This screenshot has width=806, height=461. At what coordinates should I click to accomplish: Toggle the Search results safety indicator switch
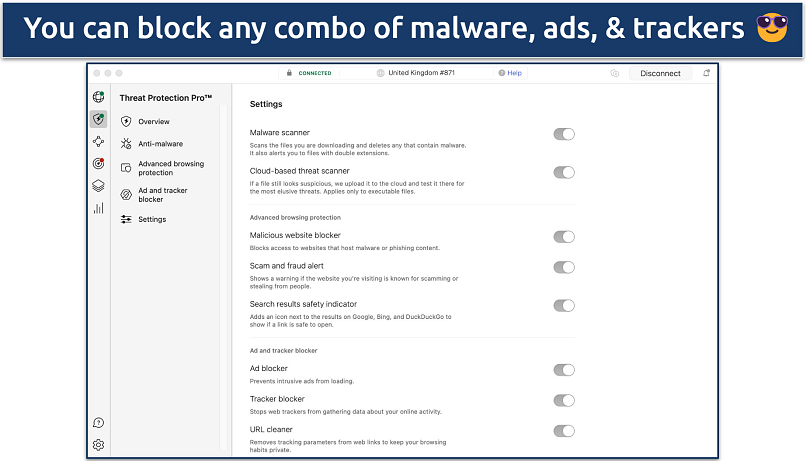564,305
